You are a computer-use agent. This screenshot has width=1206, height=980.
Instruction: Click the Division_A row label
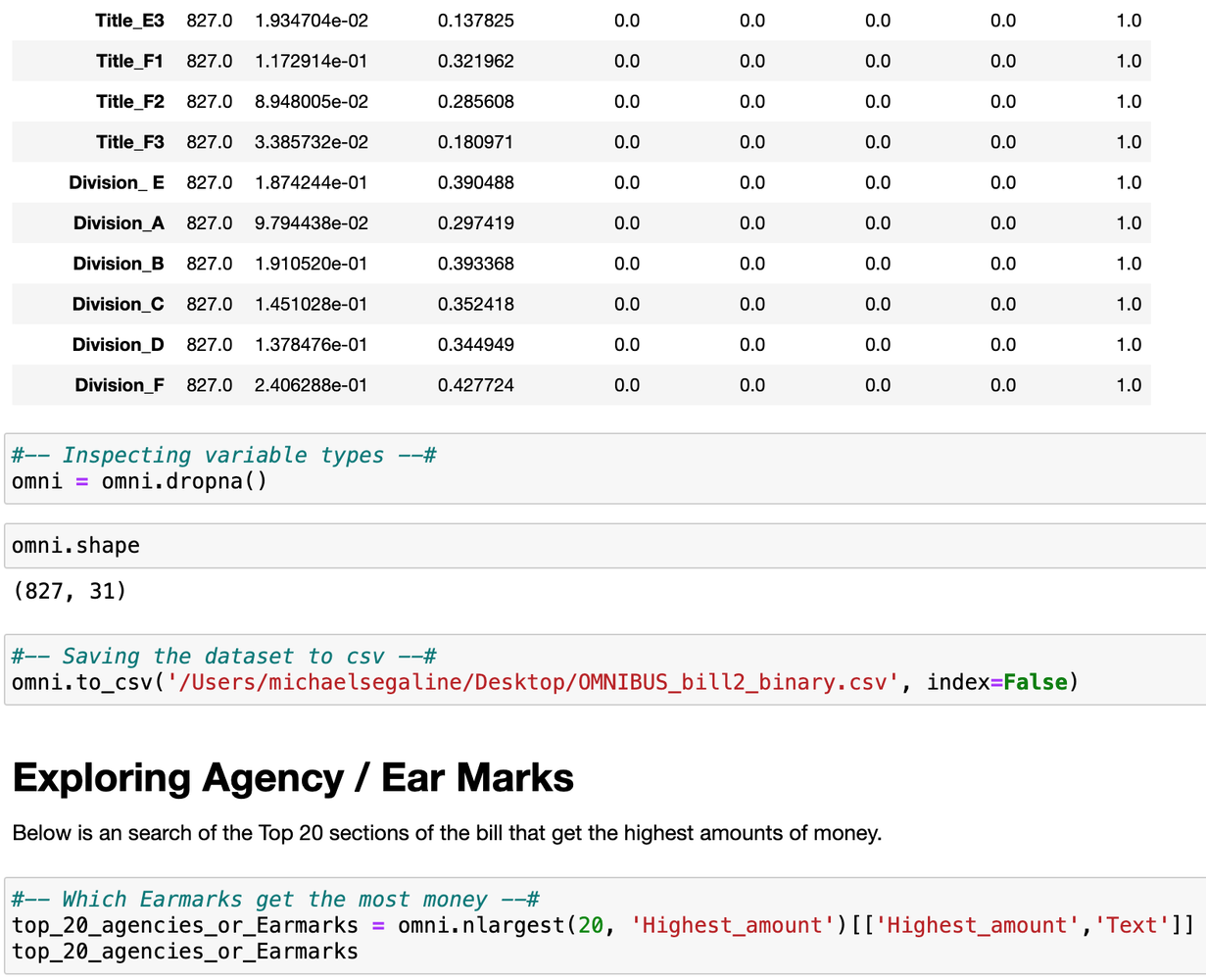click(x=119, y=223)
